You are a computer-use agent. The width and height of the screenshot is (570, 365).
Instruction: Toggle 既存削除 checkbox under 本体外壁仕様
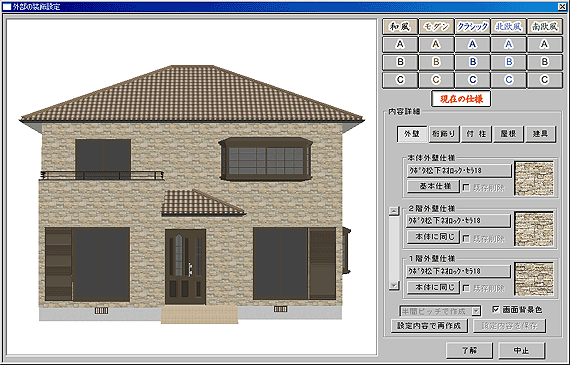coord(466,188)
